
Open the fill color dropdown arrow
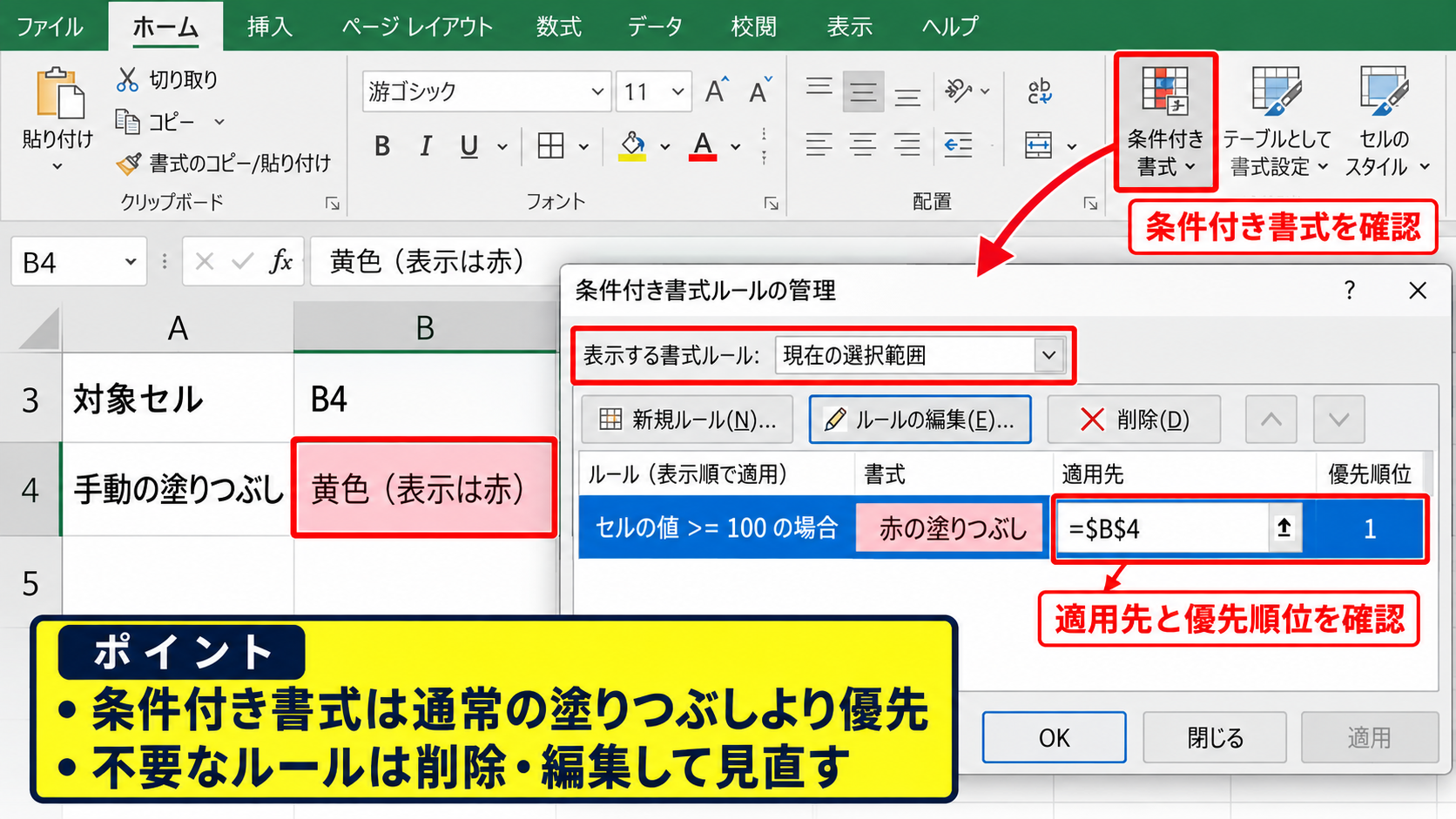[x=665, y=147]
